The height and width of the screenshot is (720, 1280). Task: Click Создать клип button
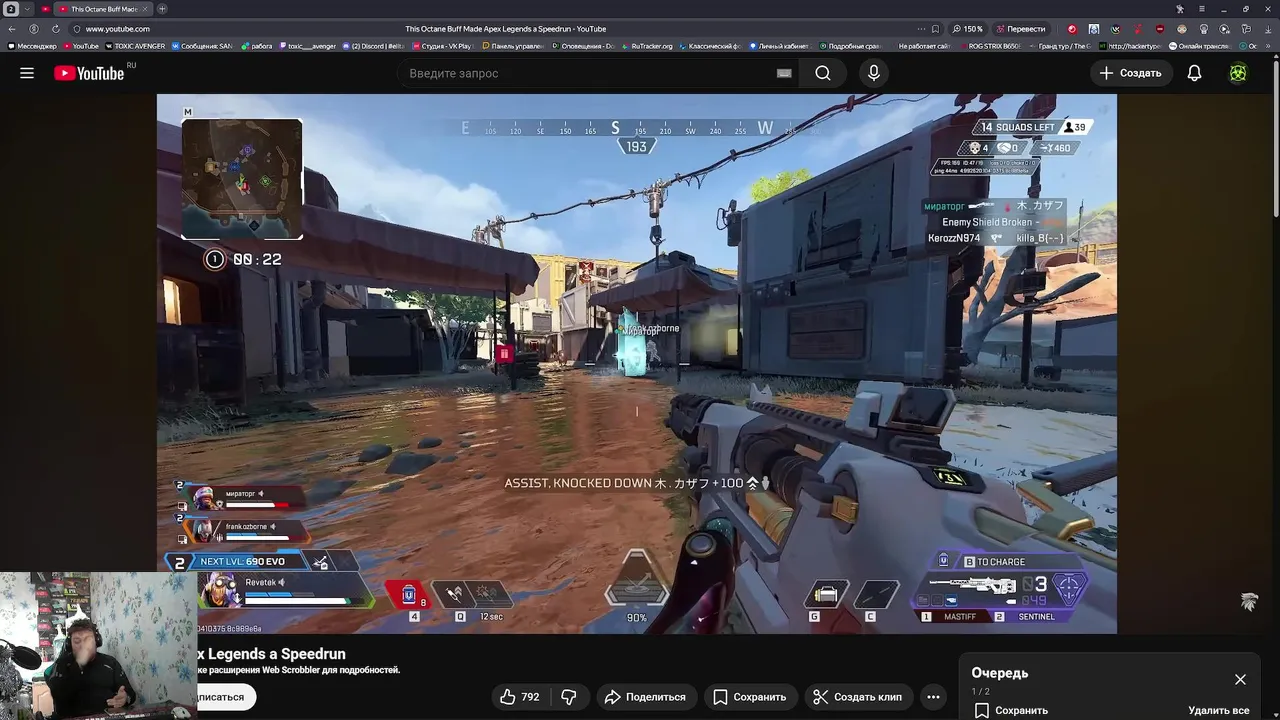pos(857,697)
